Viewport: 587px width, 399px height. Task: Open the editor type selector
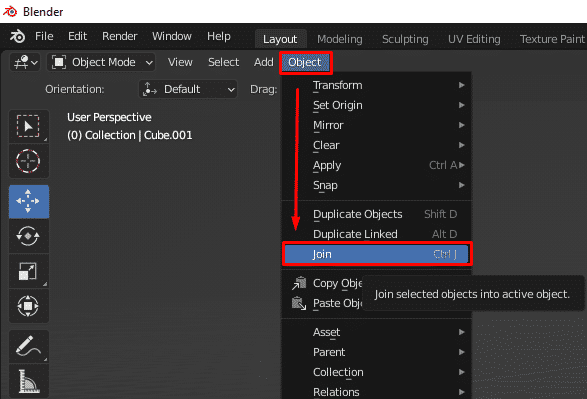25,62
